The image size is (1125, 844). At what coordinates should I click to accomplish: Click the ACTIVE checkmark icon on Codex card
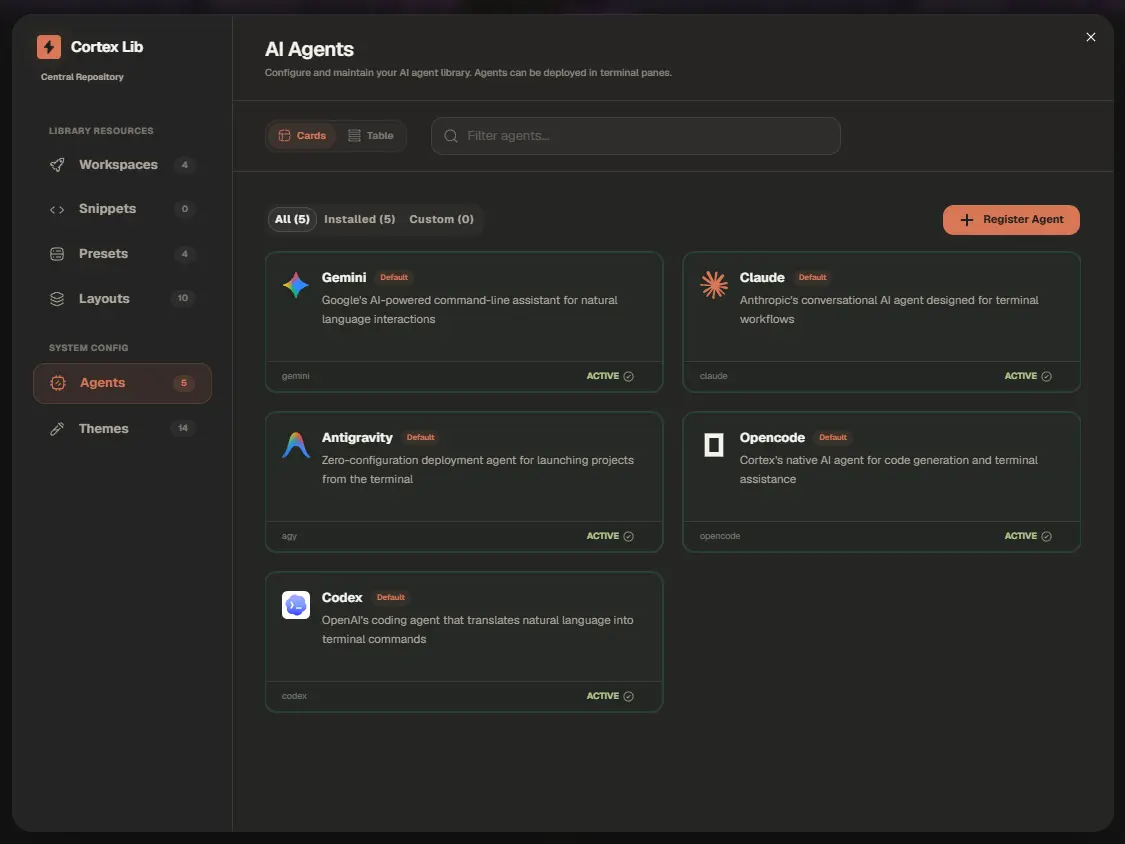pyautogui.click(x=629, y=697)
